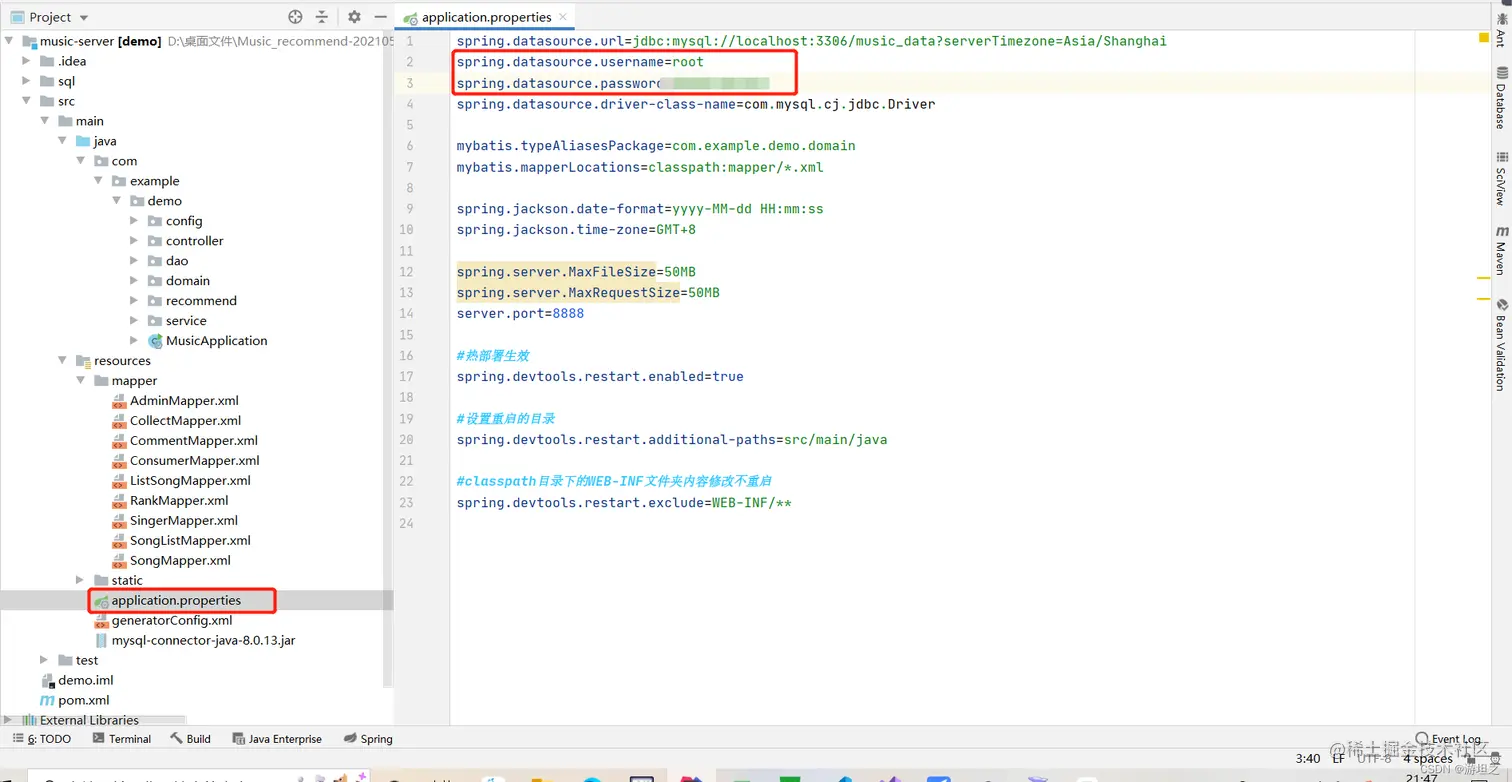
Task: Open the SciView side panel
Action: [x=1501, y=179]
